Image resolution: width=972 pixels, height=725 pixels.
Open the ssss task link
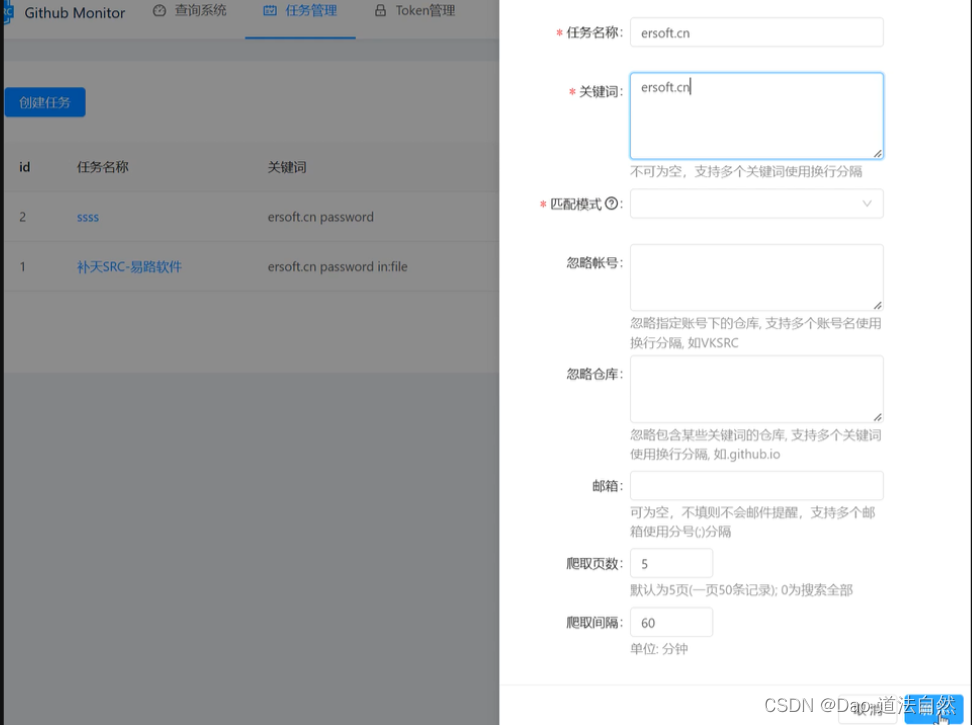[x=87, y=216]
